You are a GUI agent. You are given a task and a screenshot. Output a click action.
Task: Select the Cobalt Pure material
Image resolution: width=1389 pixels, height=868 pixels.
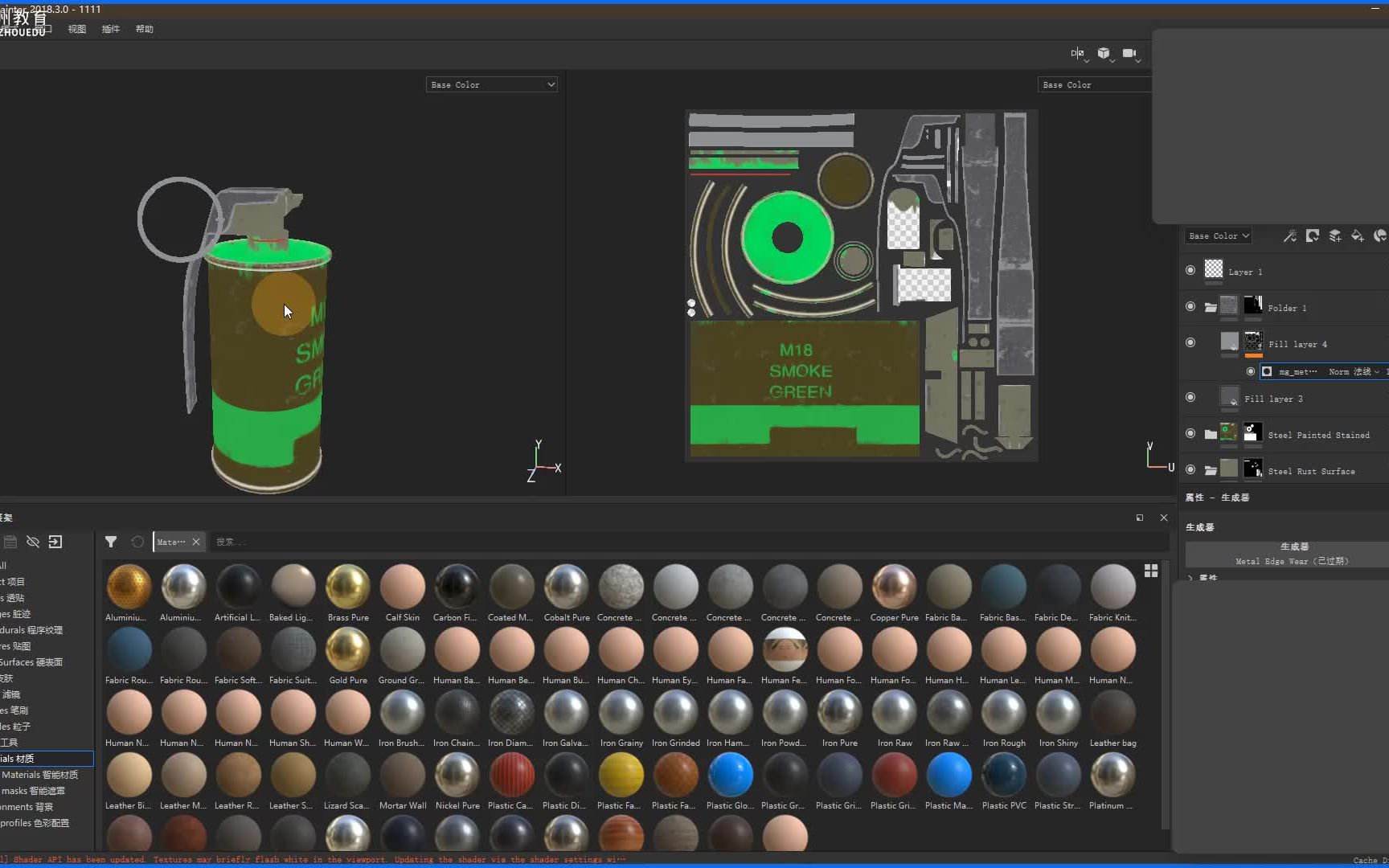[x=566, y=593]
